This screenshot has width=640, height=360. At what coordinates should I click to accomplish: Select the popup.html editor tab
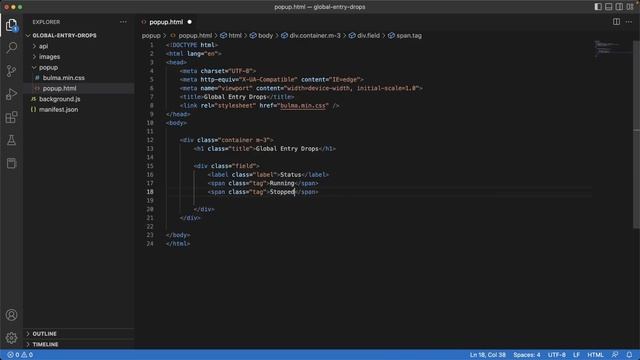[x=166, y=22]
